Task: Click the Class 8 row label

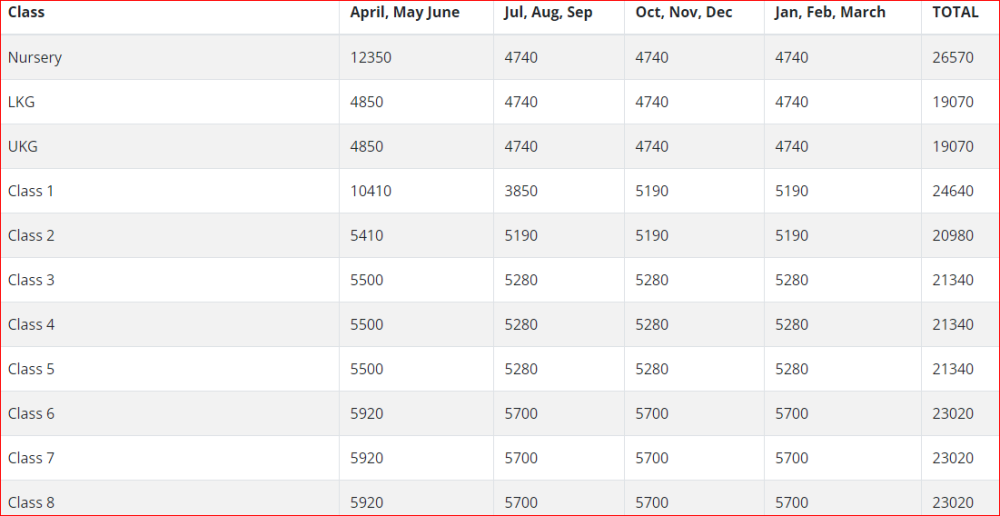Action: [31, 502]
